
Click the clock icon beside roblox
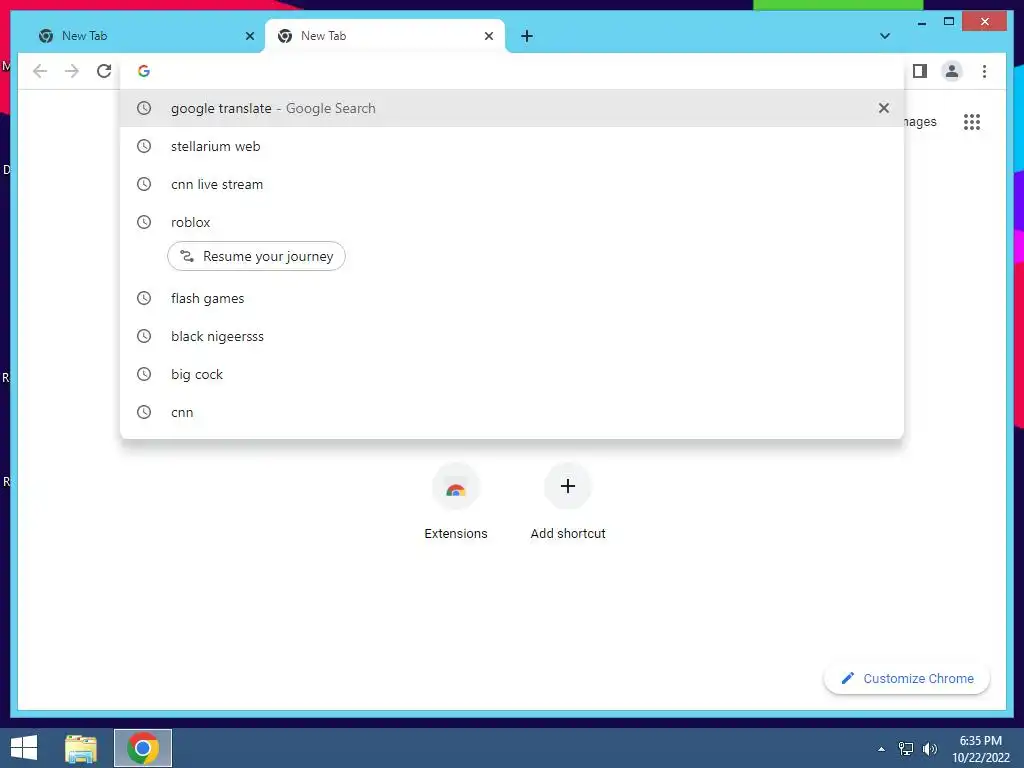pyautogui.click(x=144, y=222)
